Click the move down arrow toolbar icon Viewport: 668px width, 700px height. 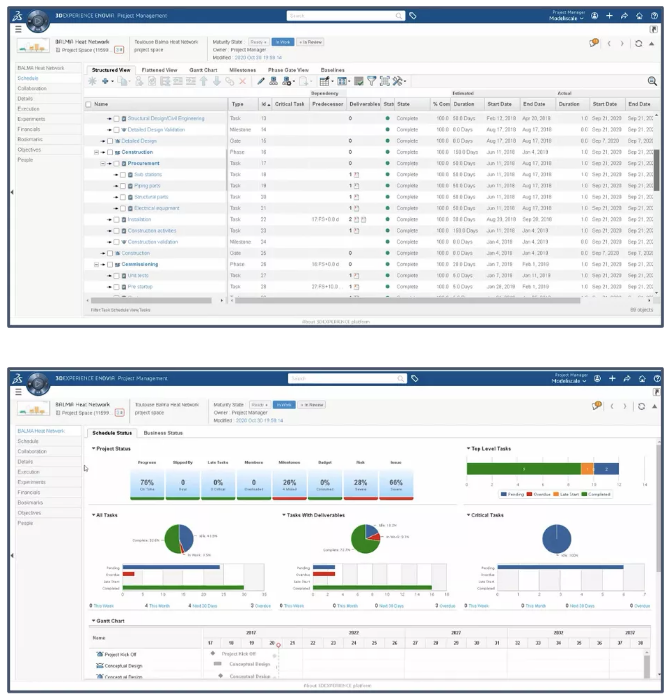pyautogui.click(x=217, y=81)
